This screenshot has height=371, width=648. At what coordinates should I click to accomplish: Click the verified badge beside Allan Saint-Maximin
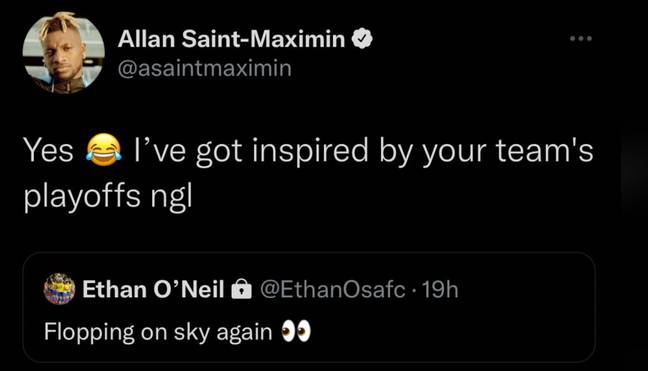[x=362, y=38]
